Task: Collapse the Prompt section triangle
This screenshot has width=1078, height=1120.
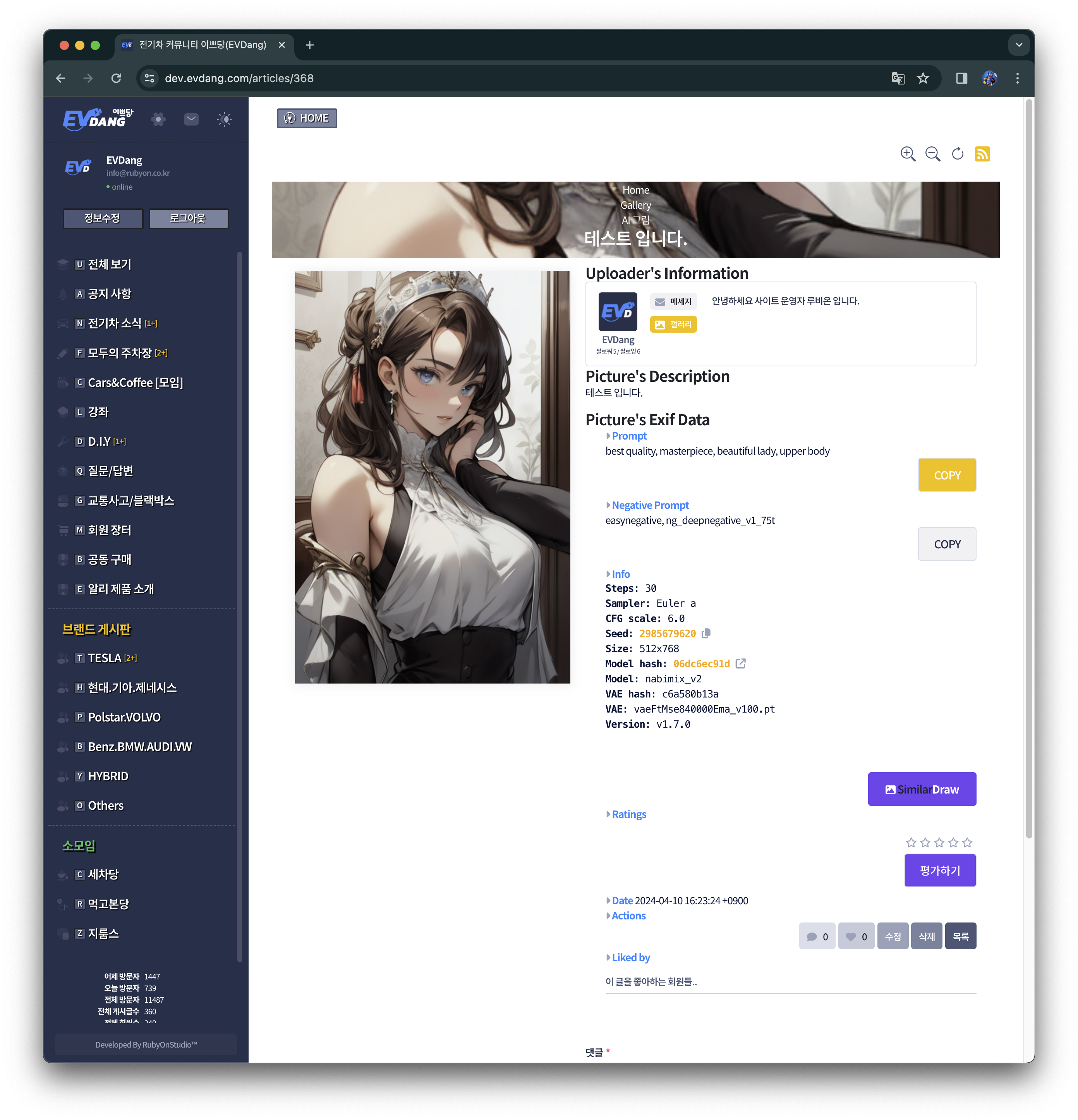Action: pos(608,436)
